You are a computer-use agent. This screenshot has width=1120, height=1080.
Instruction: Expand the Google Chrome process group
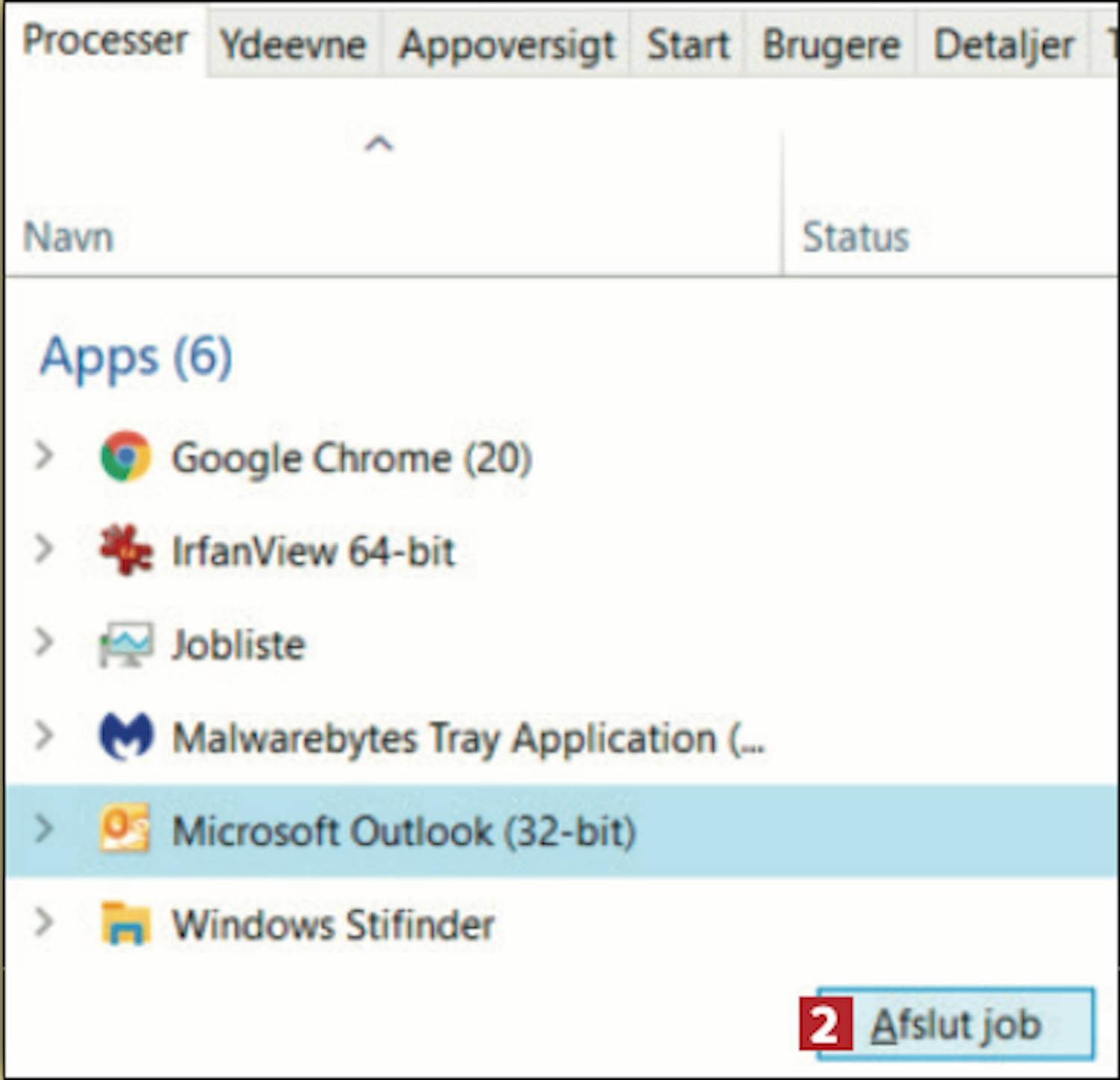coord(45,455)
